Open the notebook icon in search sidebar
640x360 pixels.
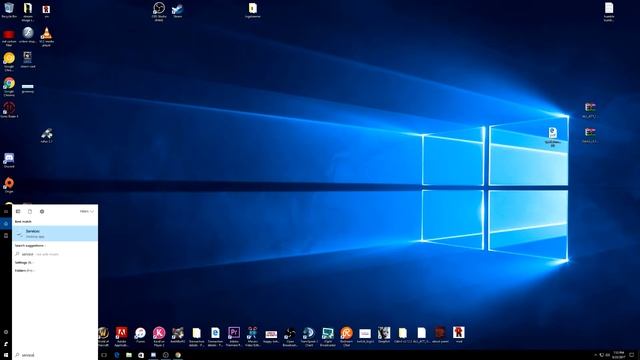(x=6, y=236)
